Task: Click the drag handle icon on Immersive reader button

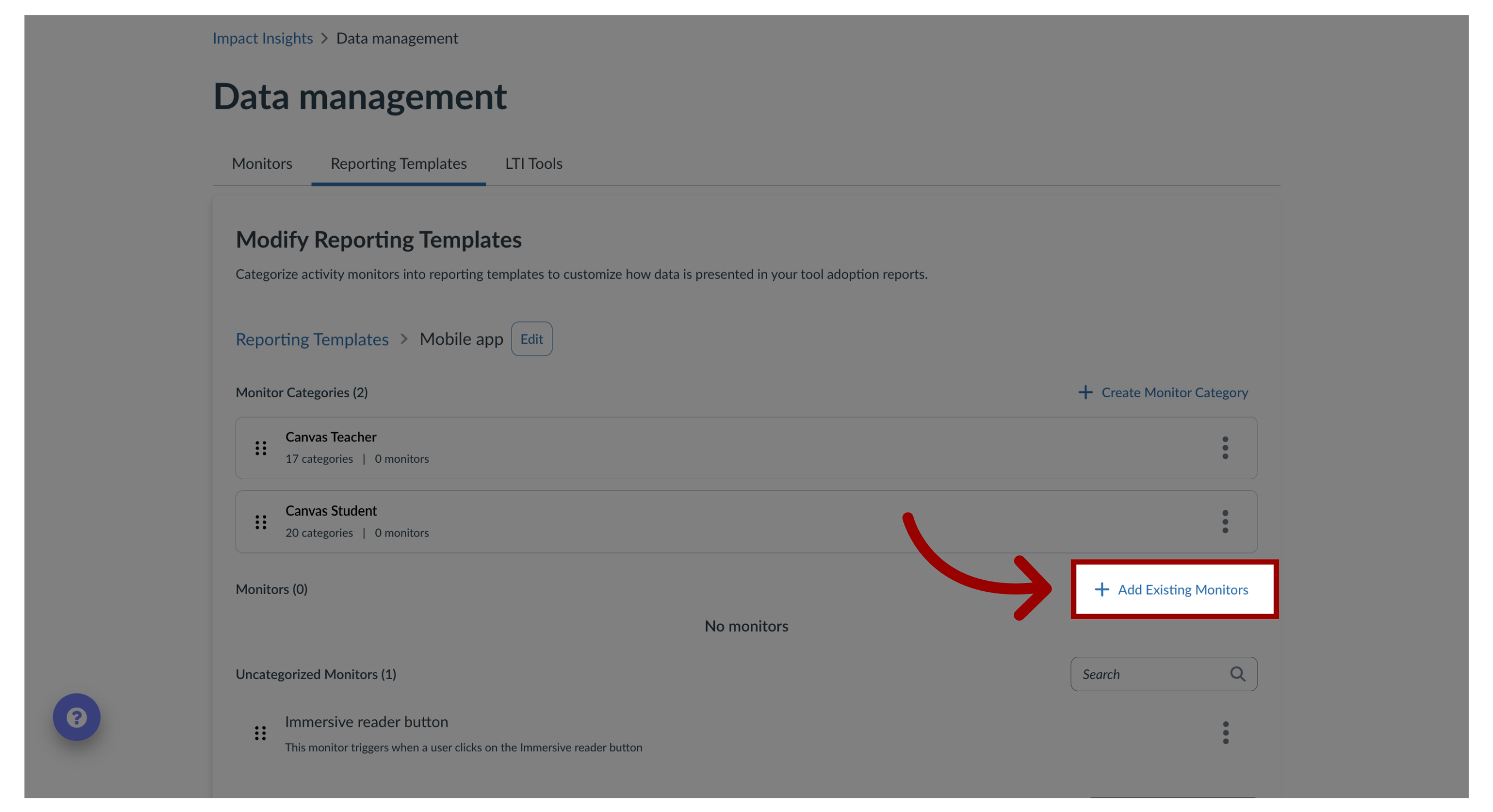Action: (x=260, y=732)
